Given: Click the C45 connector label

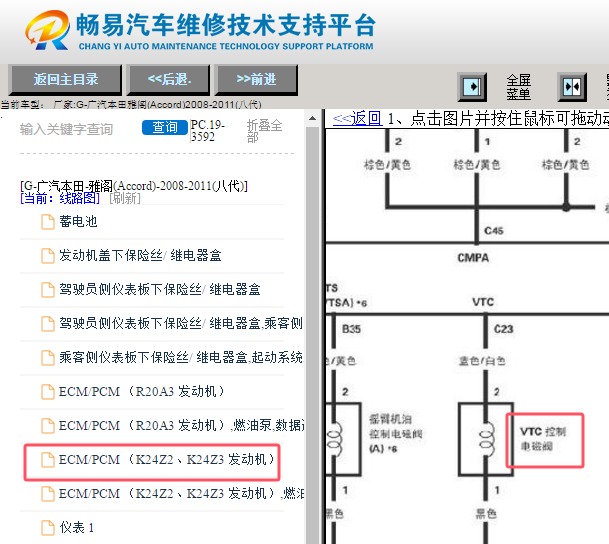Looking at the screenshot, I should pos(493,231).
